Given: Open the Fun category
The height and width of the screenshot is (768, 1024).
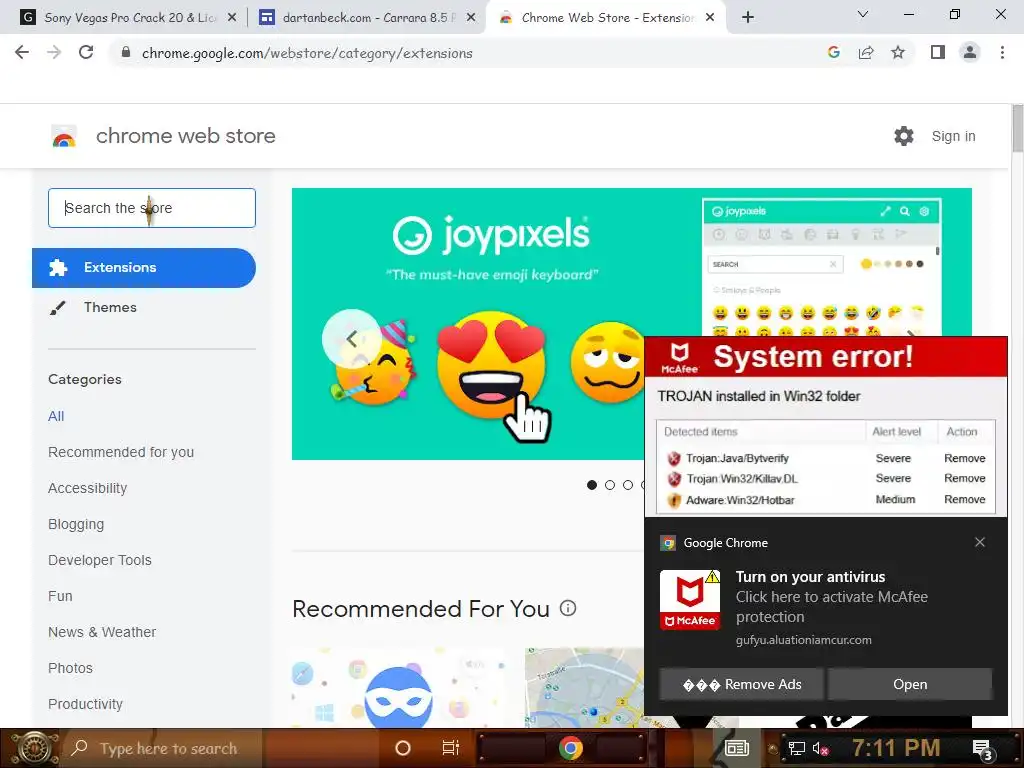Looking at the screenshot, I should point(60,596).
